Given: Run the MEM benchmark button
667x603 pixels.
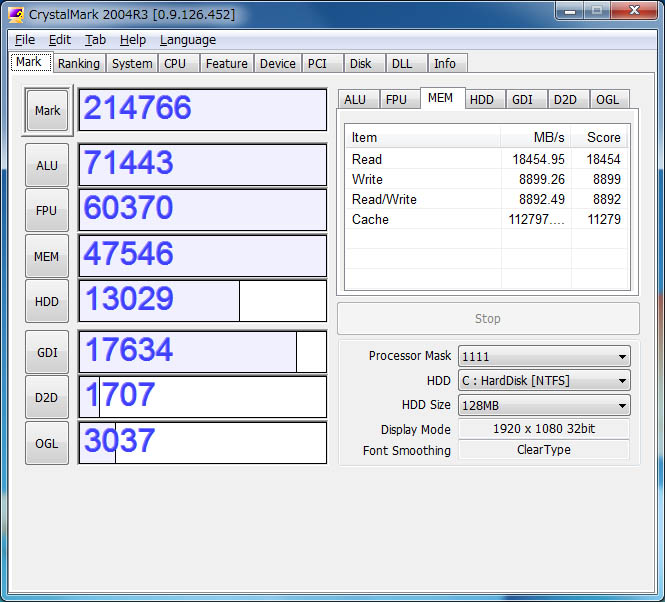Looking at the screenshot, I should 47,256.
